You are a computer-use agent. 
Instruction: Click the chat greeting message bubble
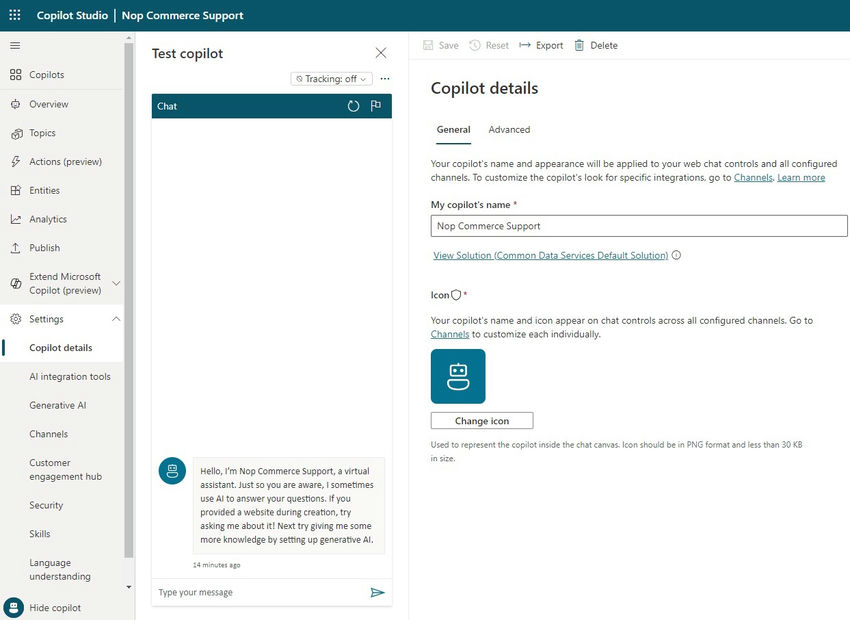click(288, 505)
